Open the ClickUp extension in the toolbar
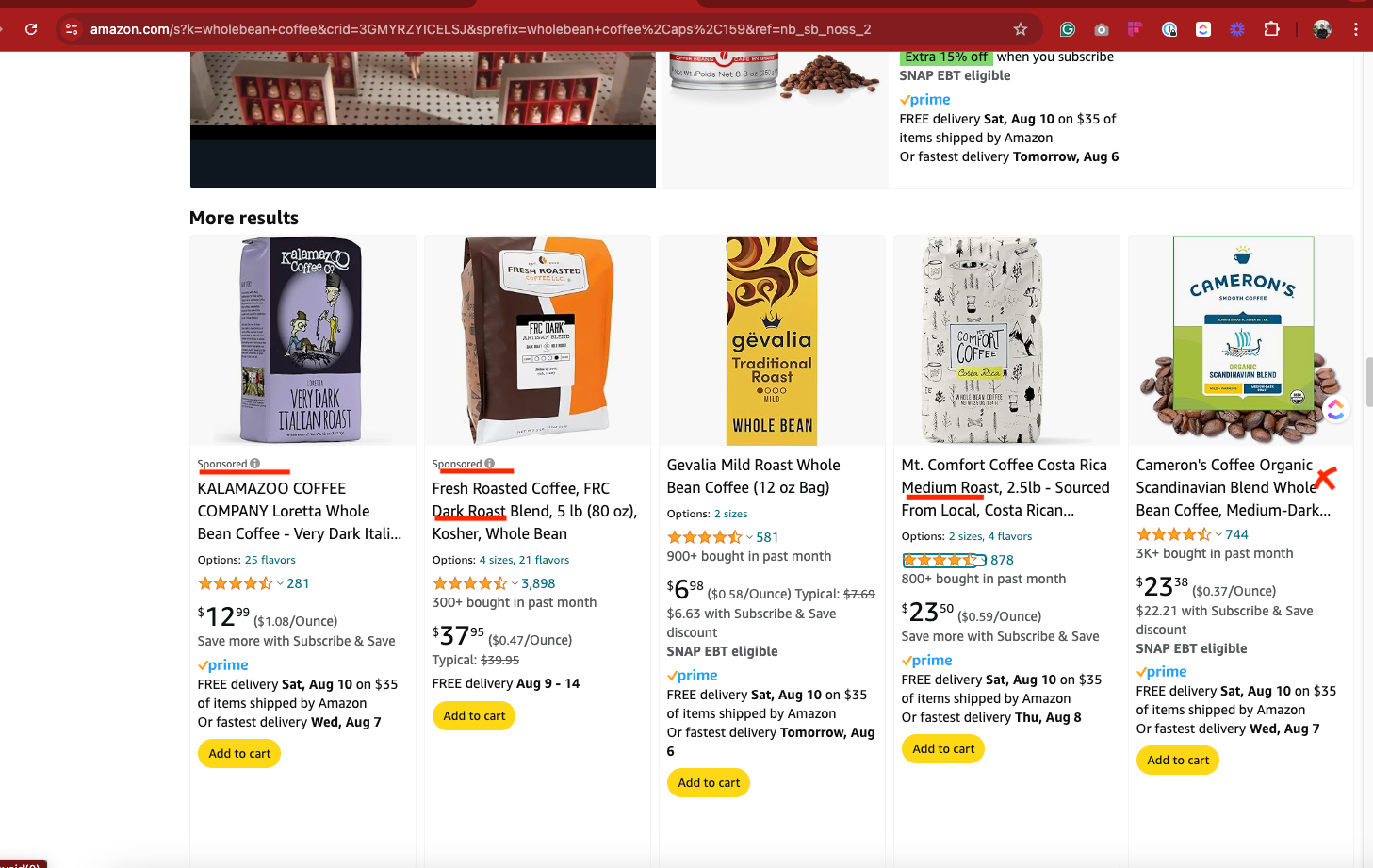 1203,29
